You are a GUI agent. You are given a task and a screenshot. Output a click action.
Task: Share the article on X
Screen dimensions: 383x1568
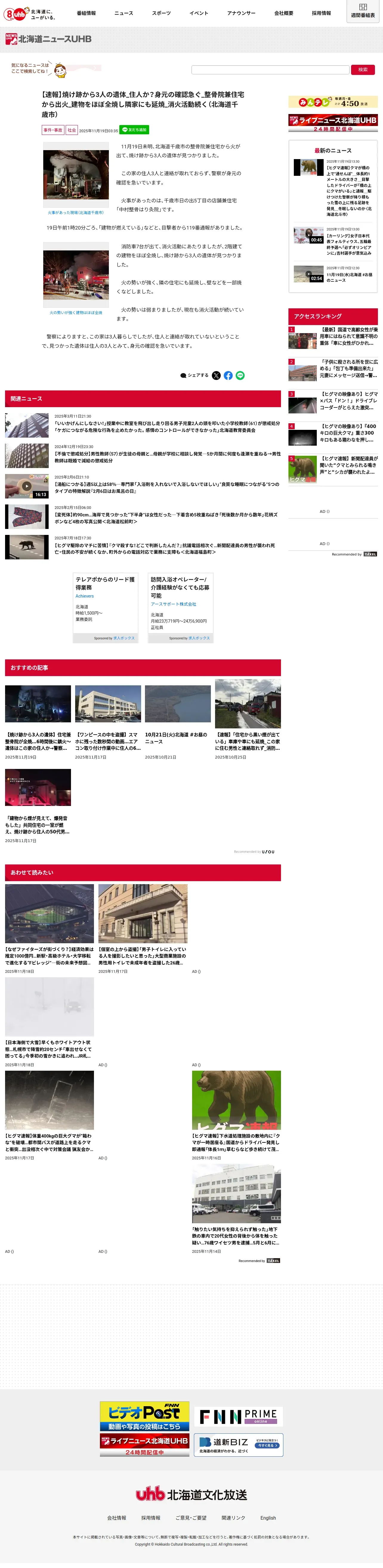[216, 376]
